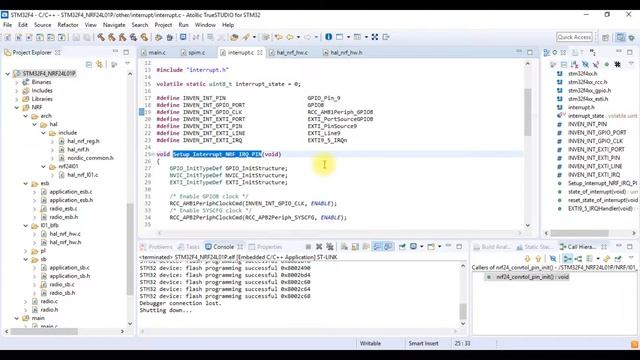Viewport: 640px width, 360px height.
Task: Click the open perspective icon near Quick Access
Action: pos(605,37)
